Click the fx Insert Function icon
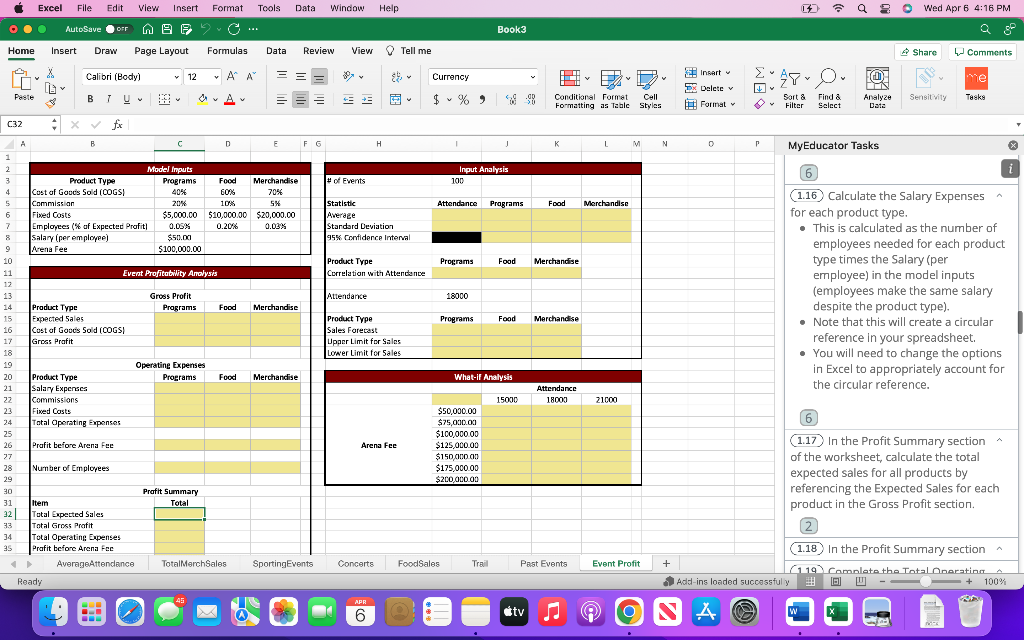Image resolution: width=1024 pixels, height=640 pixels. click(117, 125)
